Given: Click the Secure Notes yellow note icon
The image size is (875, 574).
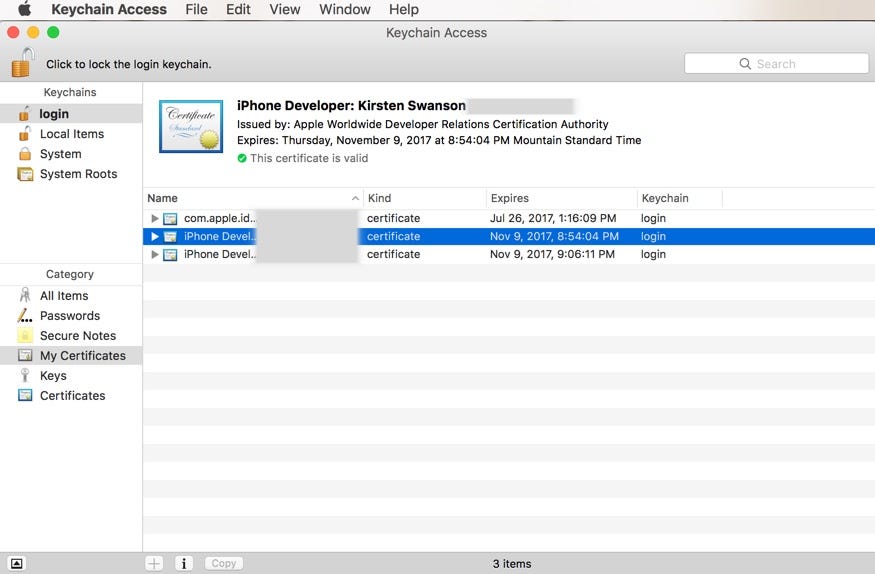Looking at the screenshot, I should [25, 335].
